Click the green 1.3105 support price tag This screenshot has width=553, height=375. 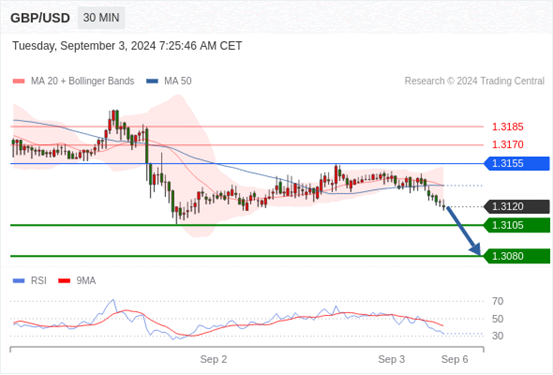(x=517, y=225)
